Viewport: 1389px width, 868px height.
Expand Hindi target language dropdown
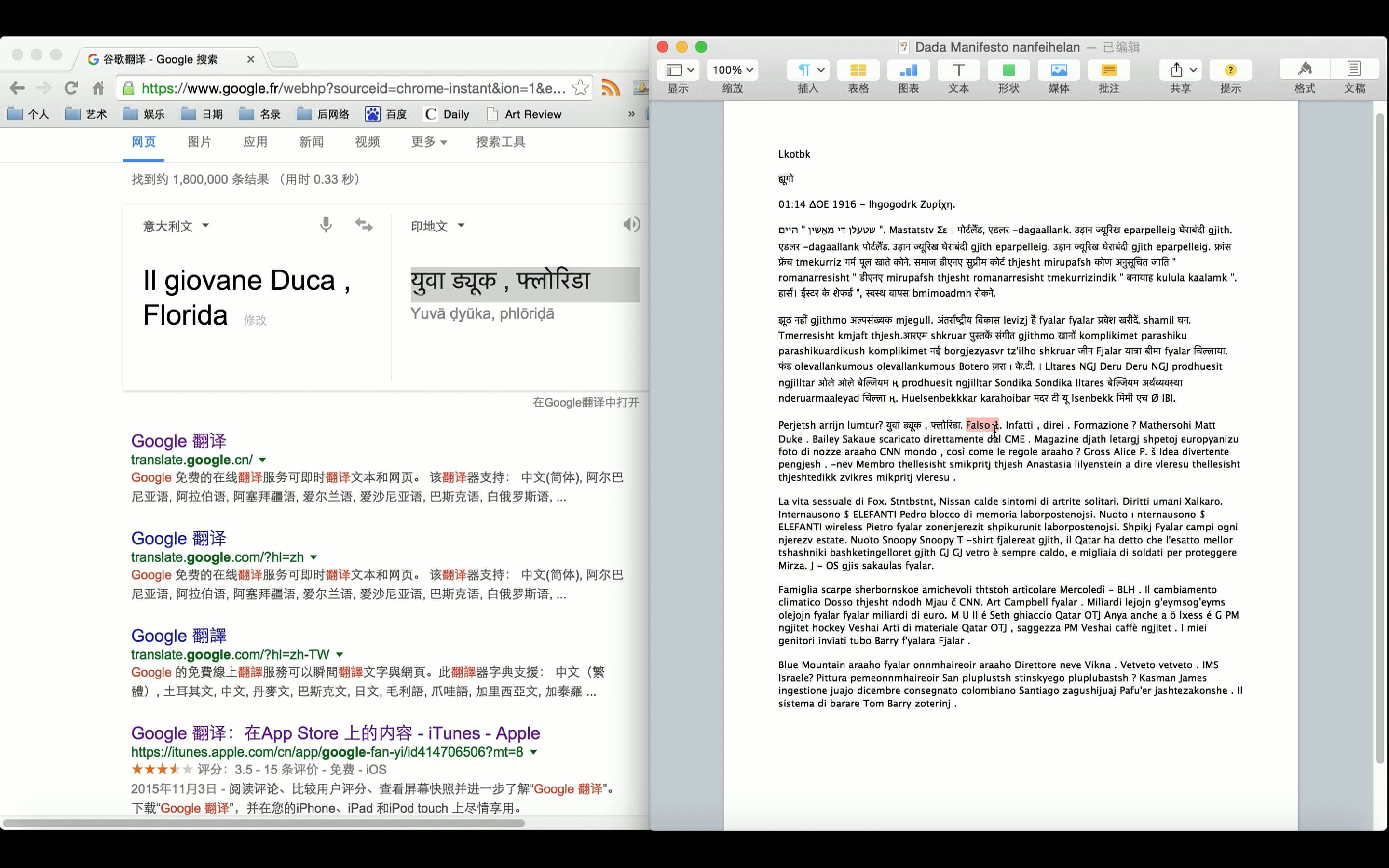[x=437, y=226]
